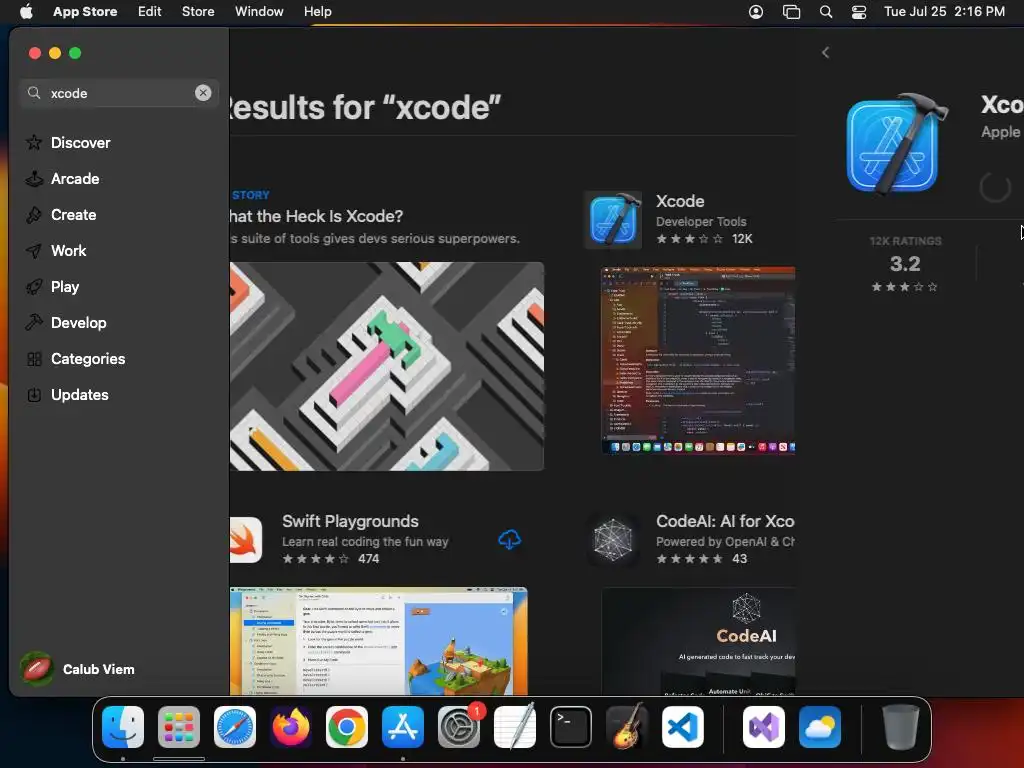Screen dimensions: 1024x768
Task: Open the Xcode search result icon
Action: pos(613,220)
